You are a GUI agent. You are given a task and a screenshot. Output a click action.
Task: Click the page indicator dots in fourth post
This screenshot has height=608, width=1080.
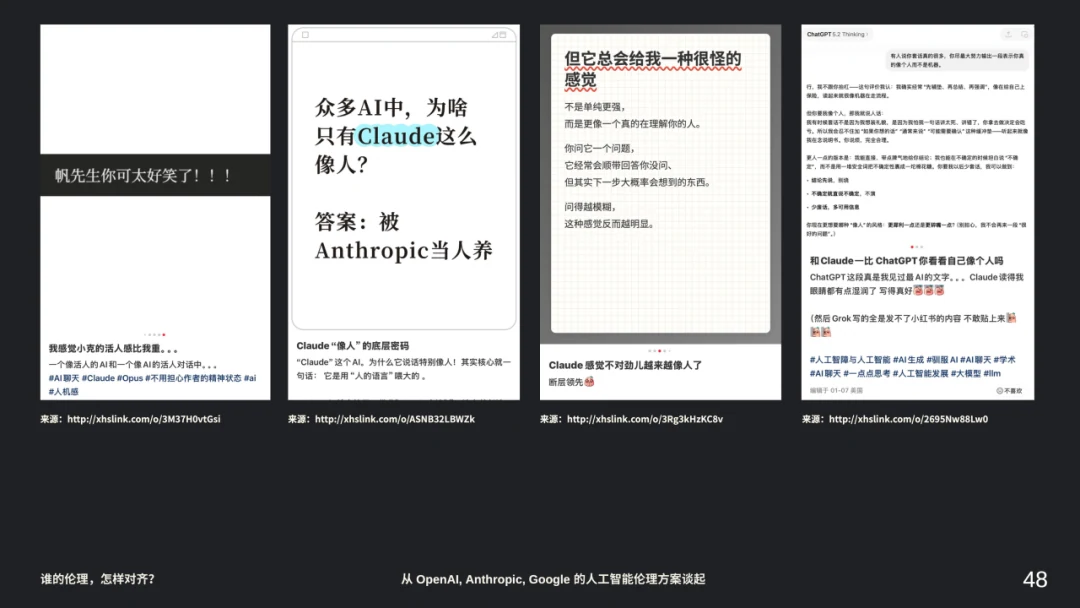click(x=916, y=247)
